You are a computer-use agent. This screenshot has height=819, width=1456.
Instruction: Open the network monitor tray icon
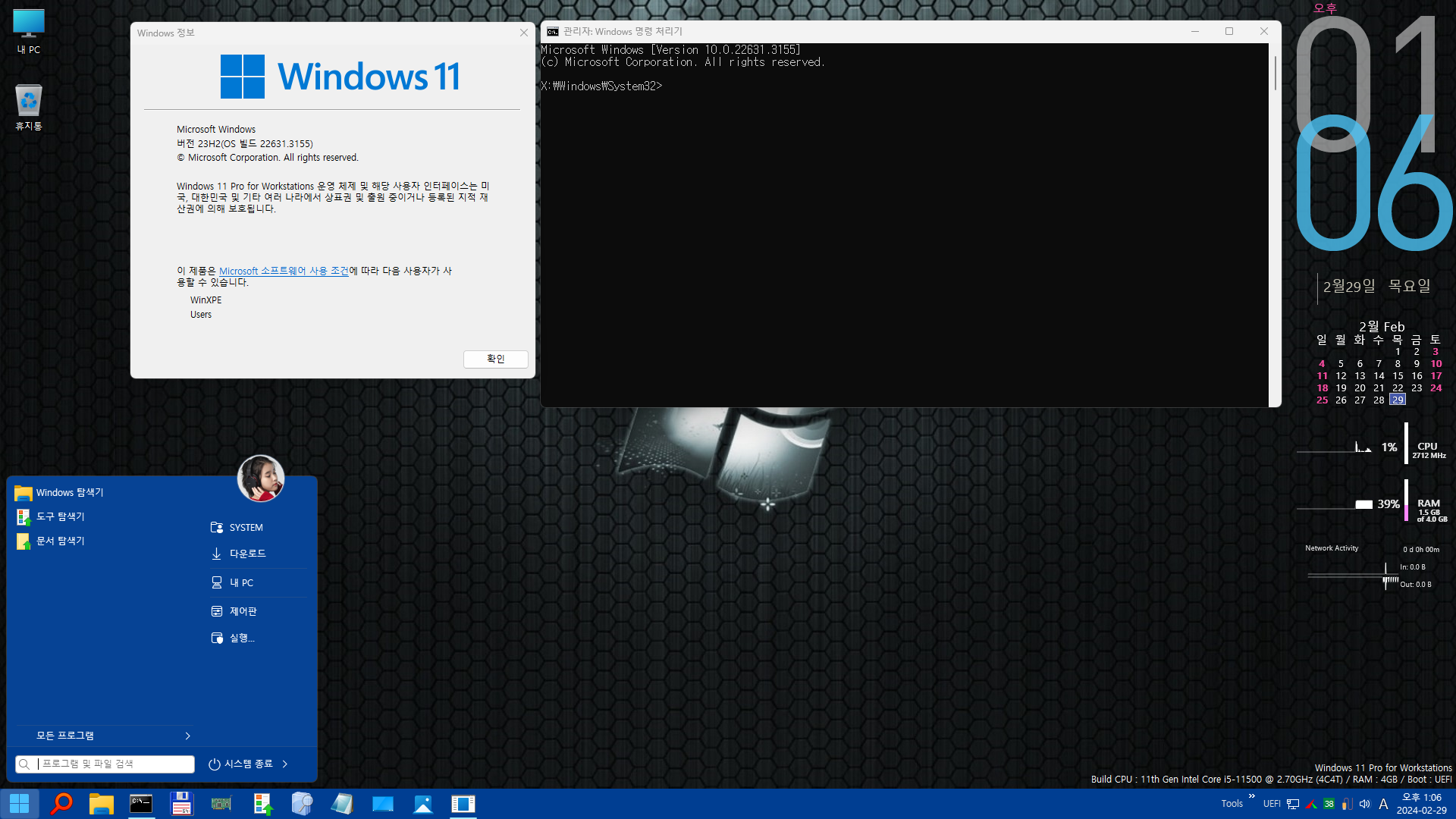coord(1293,804)
